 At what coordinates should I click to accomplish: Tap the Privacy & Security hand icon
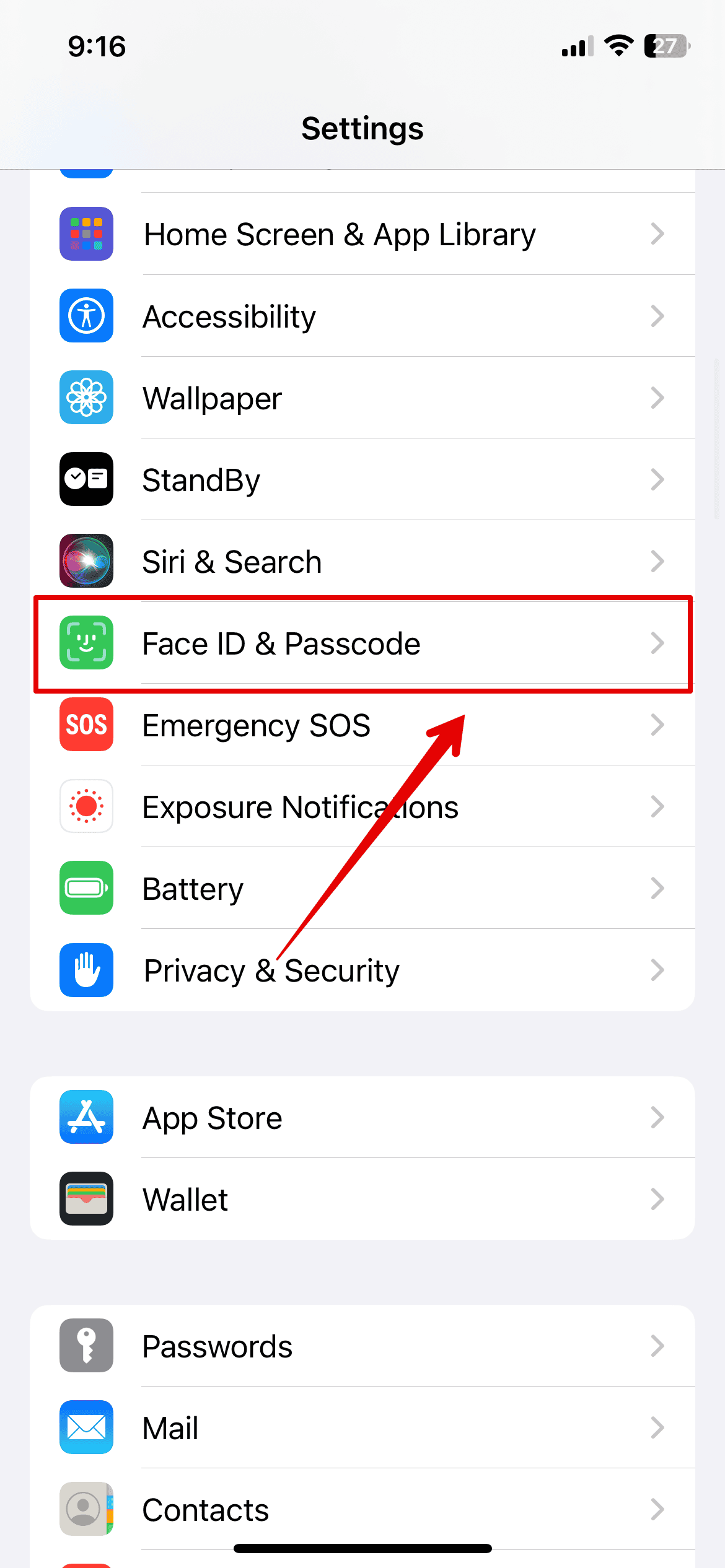(86, 970)
